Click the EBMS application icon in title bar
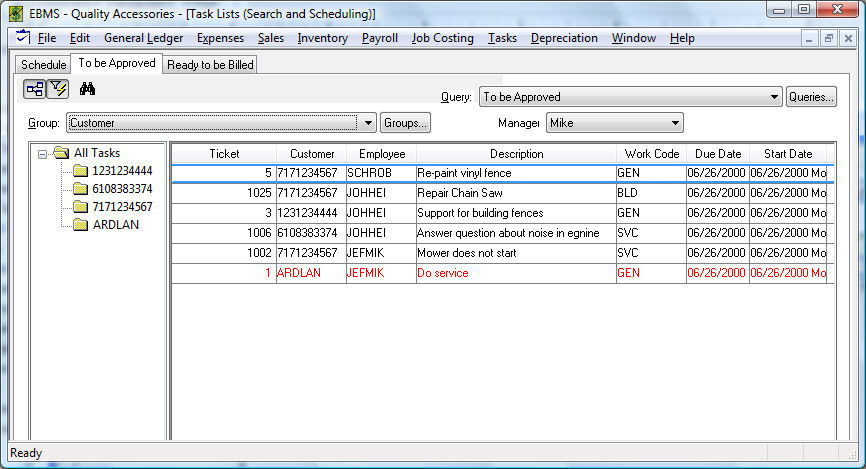The height and width of the screenshot is (469, 866). 14,12
